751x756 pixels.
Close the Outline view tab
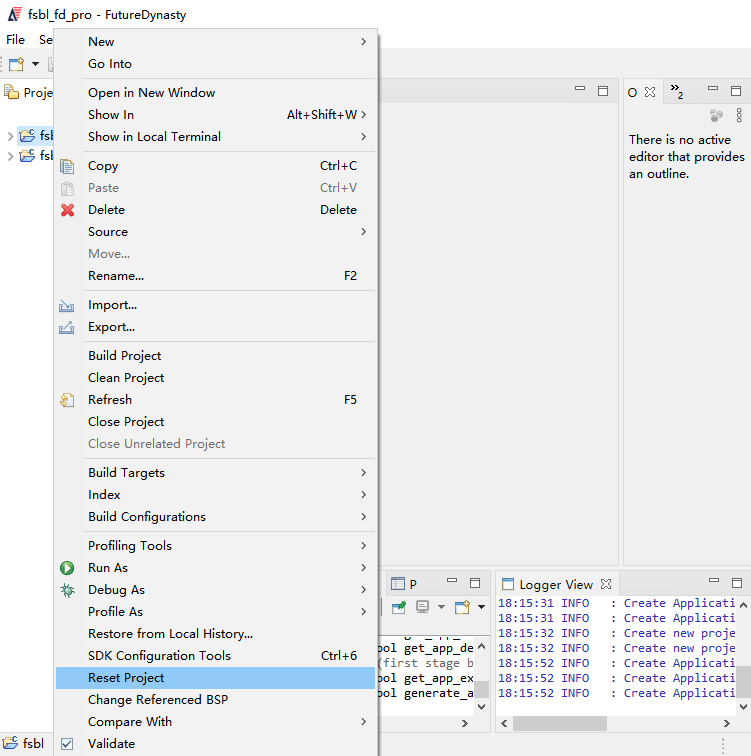pos(650,92)
